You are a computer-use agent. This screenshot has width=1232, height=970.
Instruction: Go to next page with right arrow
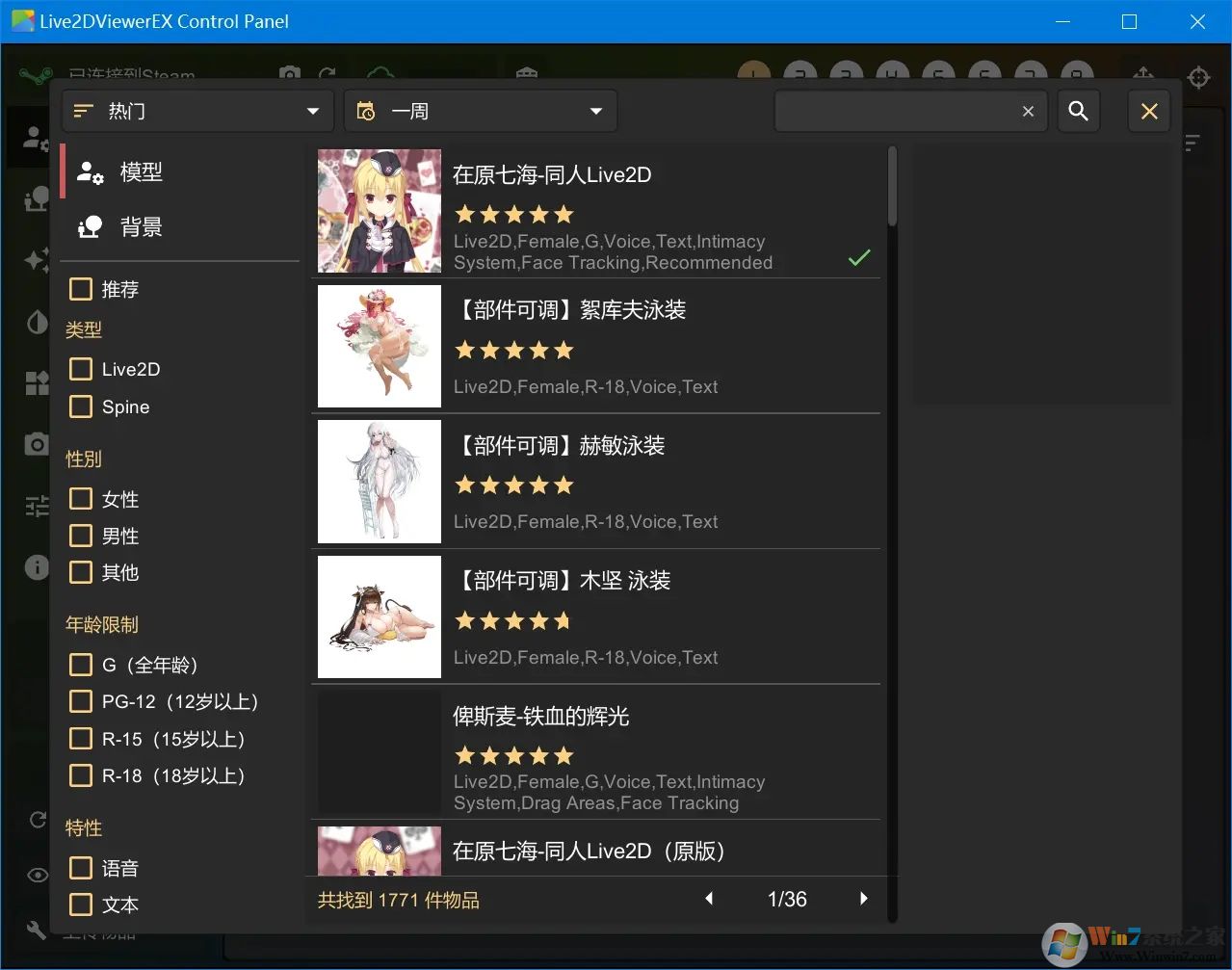pos(863,898)
